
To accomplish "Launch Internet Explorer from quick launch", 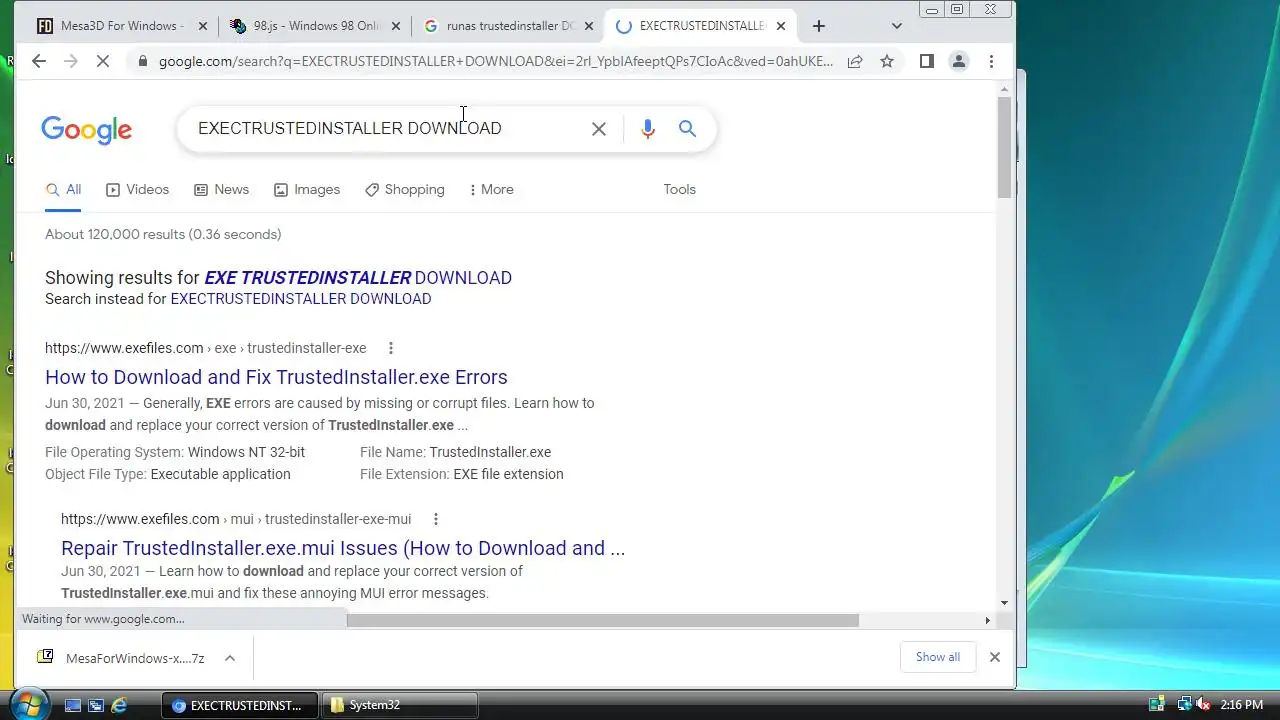I will (x=119, y=705).
